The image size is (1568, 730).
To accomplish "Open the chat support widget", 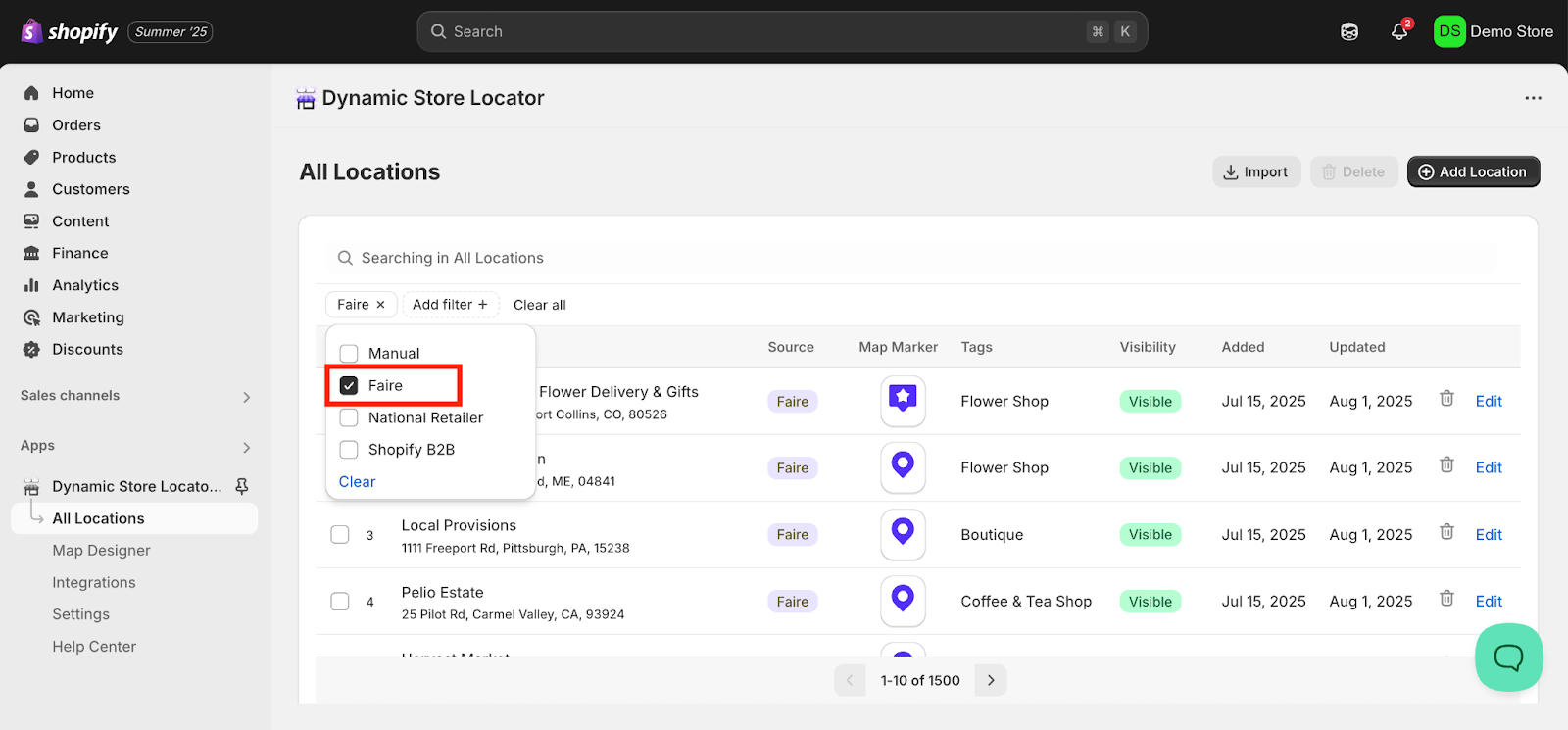I will [1508, 657].
